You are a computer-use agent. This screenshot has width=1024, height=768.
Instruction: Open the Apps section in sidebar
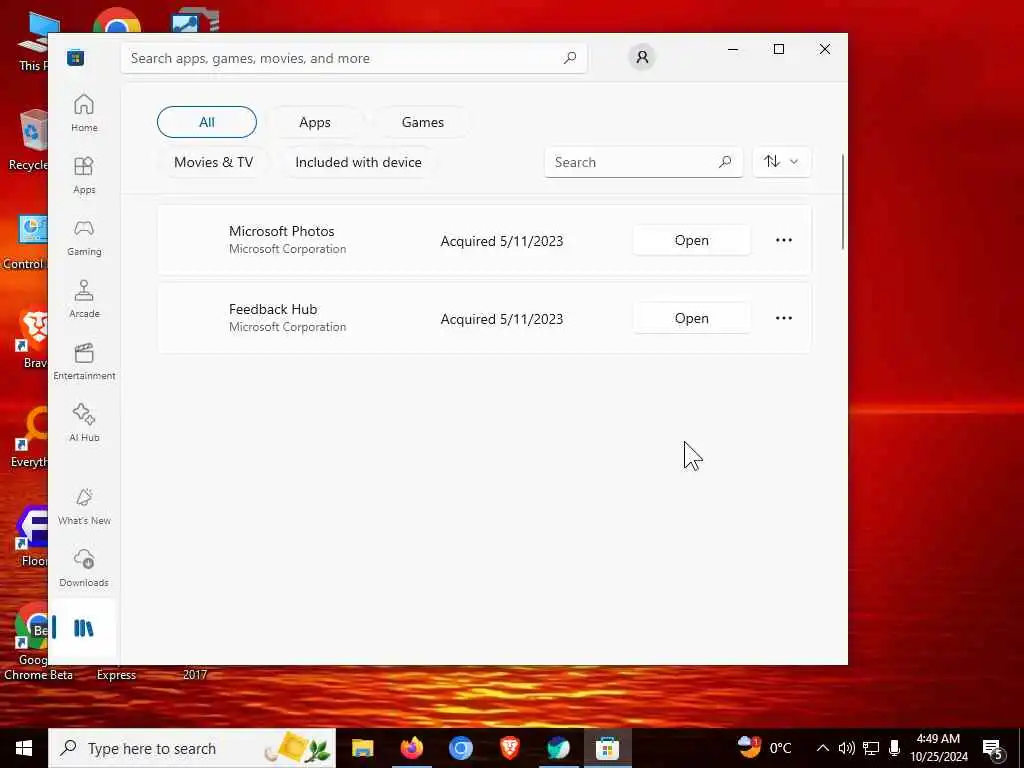click(84, 175)
